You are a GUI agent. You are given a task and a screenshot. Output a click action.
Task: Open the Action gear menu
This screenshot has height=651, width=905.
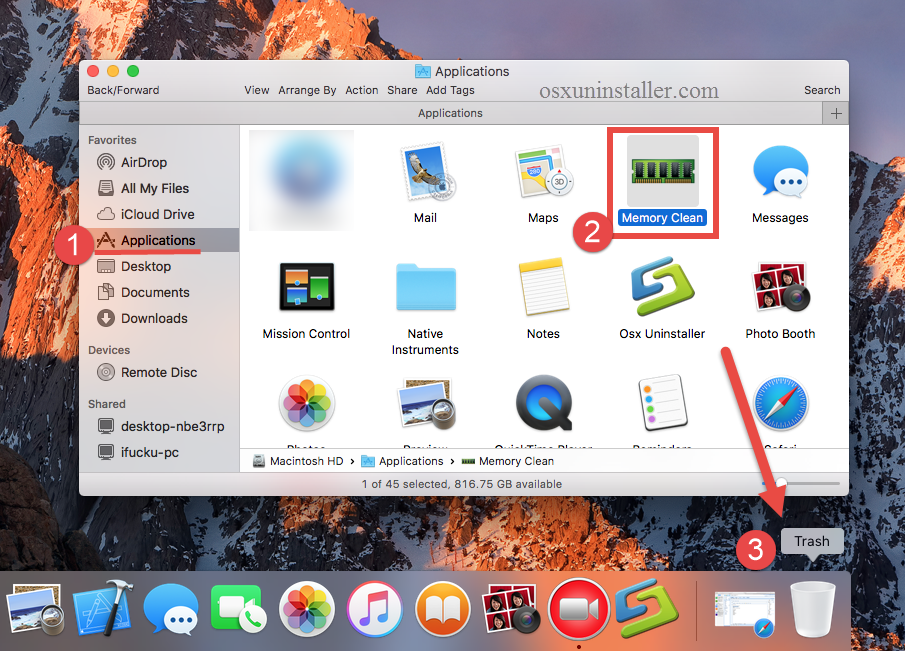tap(361, 90)
